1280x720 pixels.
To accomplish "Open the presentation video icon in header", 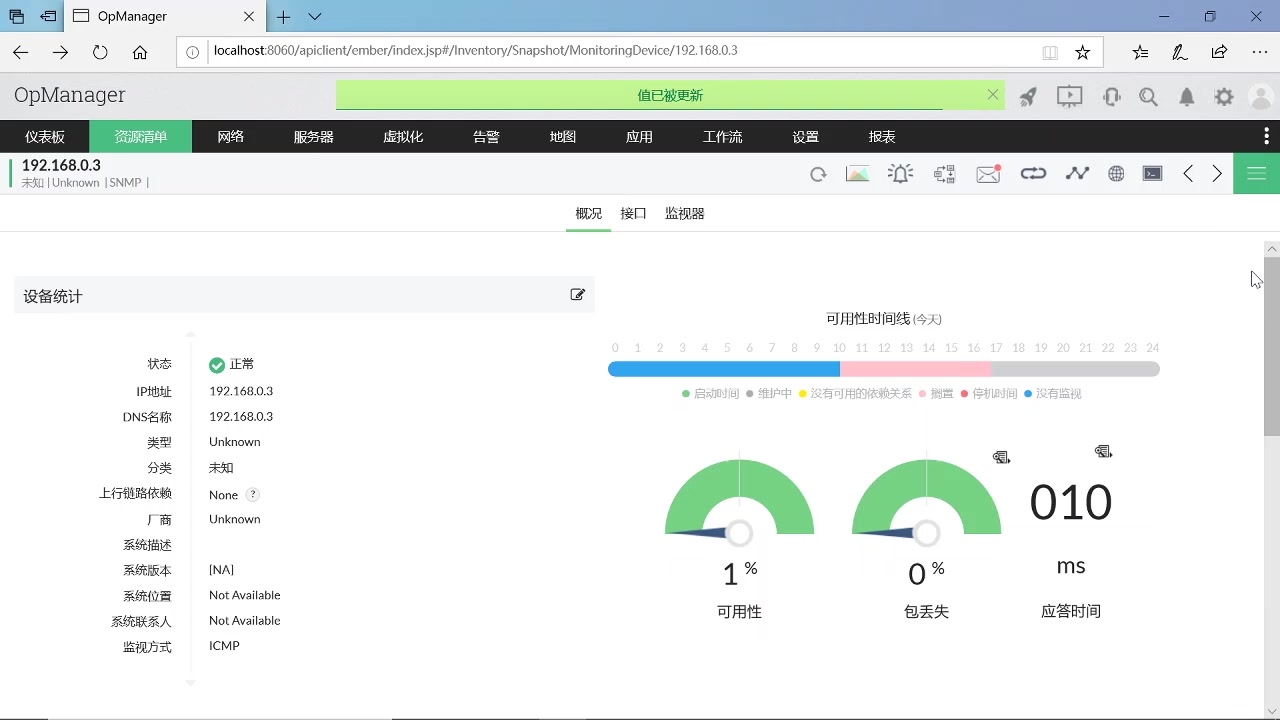I will (1070, 97).
